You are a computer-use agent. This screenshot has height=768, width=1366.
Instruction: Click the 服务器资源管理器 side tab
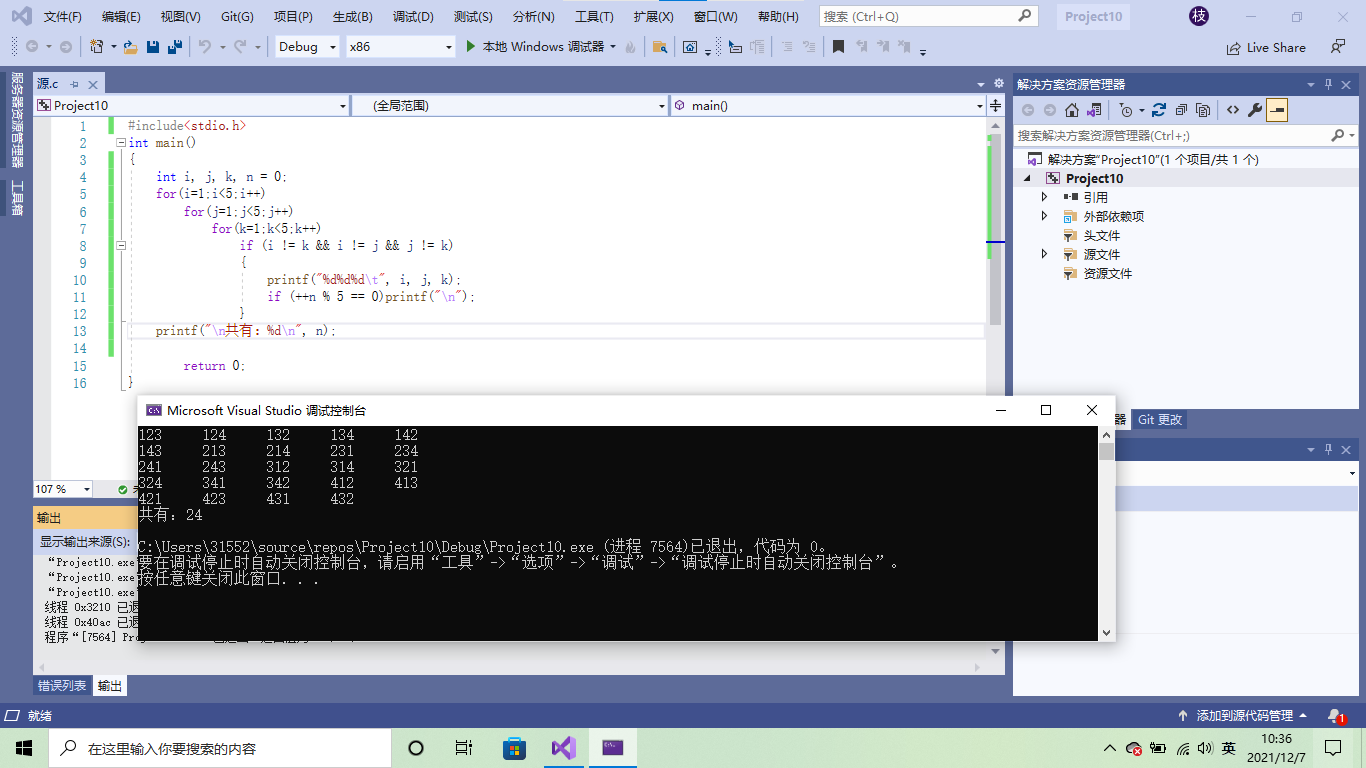point(16,119)
